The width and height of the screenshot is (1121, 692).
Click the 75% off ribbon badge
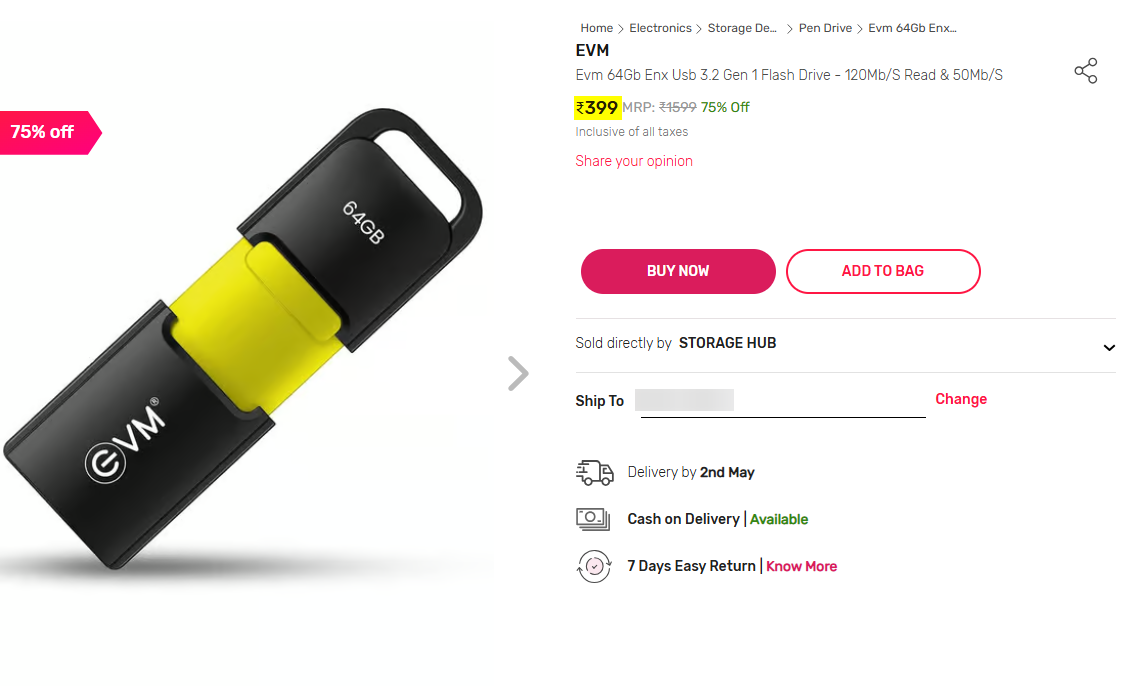pyautogui.click(x=50, y=132)
